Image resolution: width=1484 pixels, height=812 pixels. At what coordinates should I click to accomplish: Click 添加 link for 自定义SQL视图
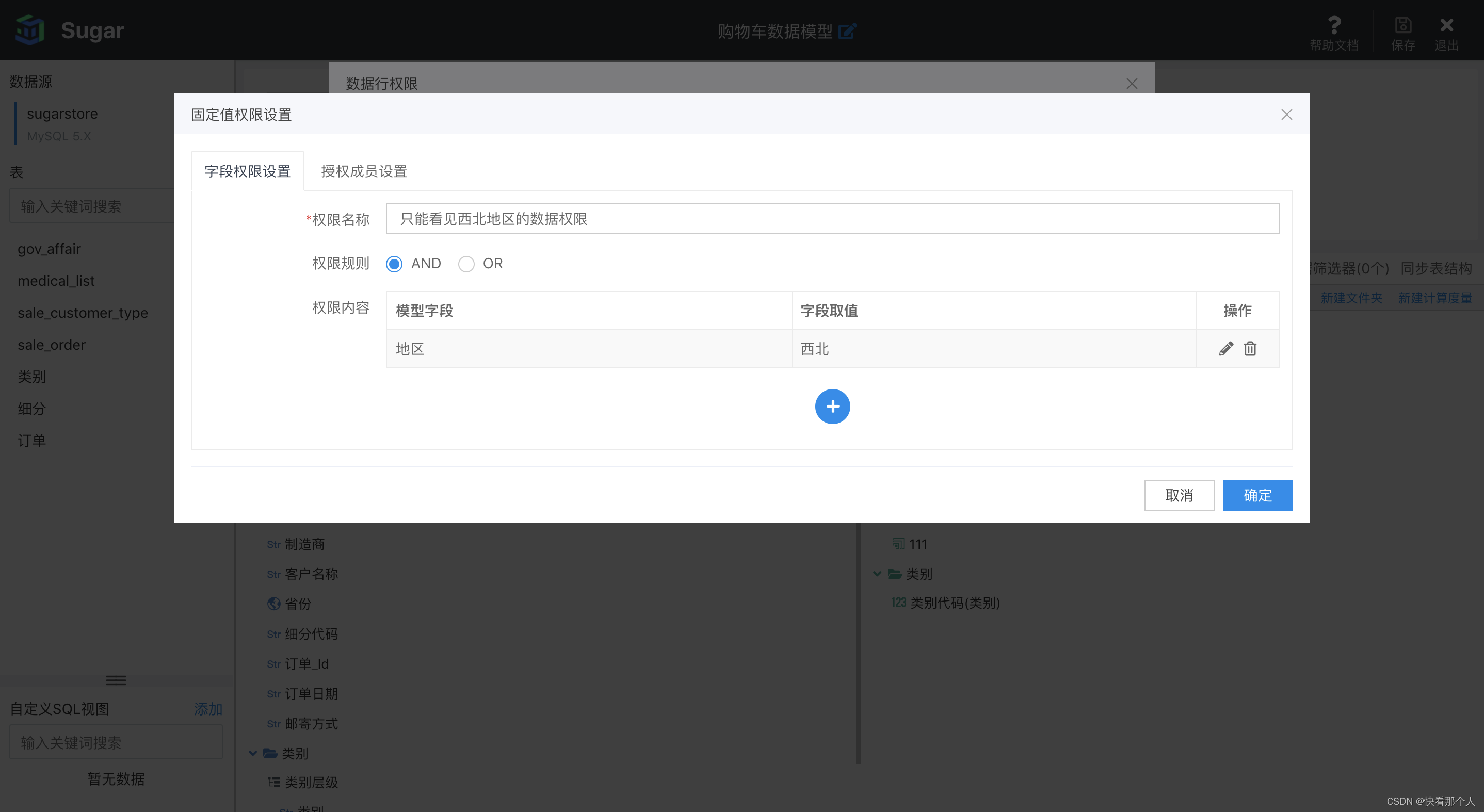[x=208, y=709]
